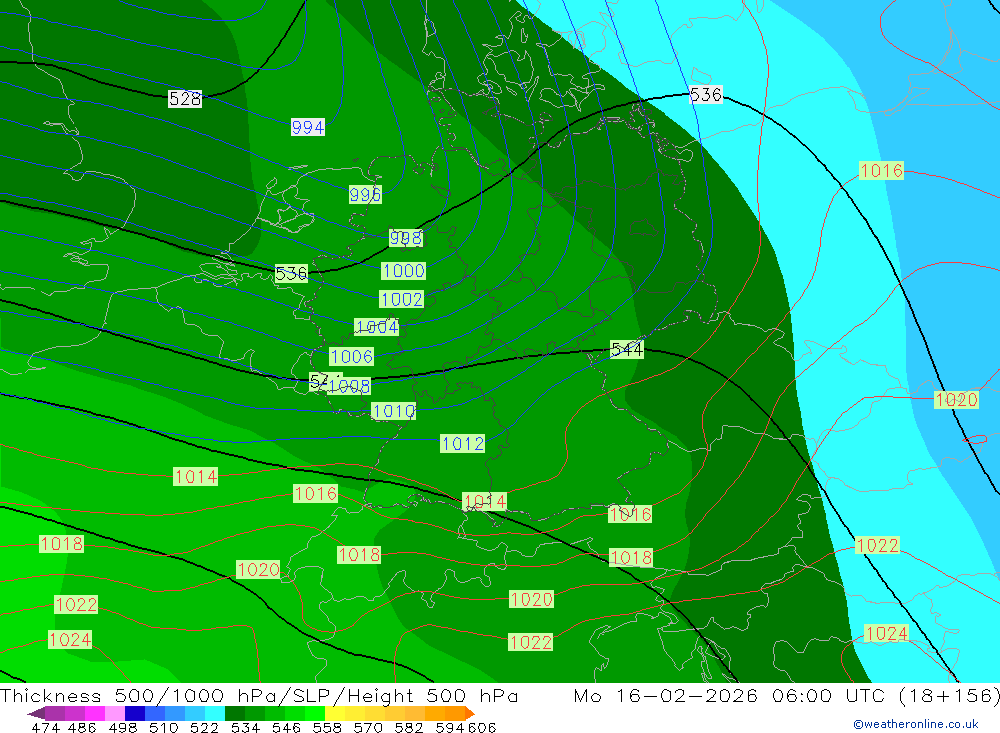This screenshot has width=1000, height=733.
Task: Click the light pink legend swatch above 498
Action: pyautogui.click(x=115, y=713)
